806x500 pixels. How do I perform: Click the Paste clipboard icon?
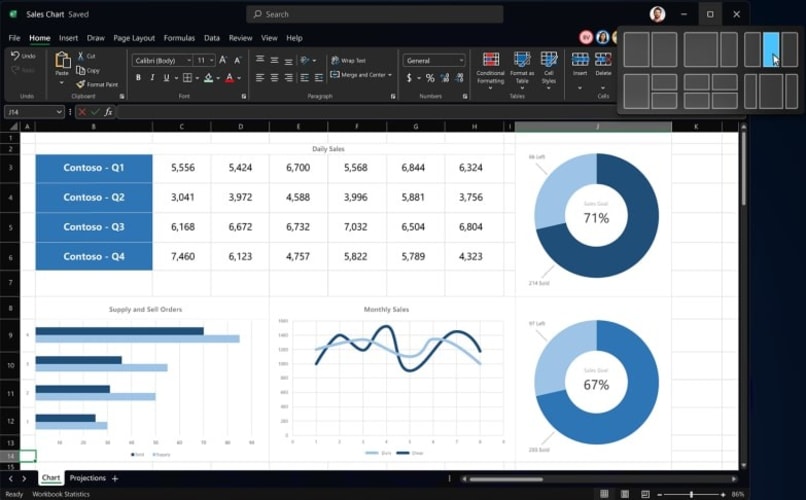[63, 61]
